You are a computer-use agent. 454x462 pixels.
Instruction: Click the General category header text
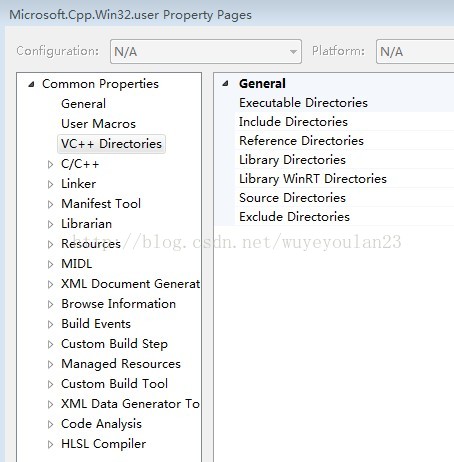click(262, 84)
